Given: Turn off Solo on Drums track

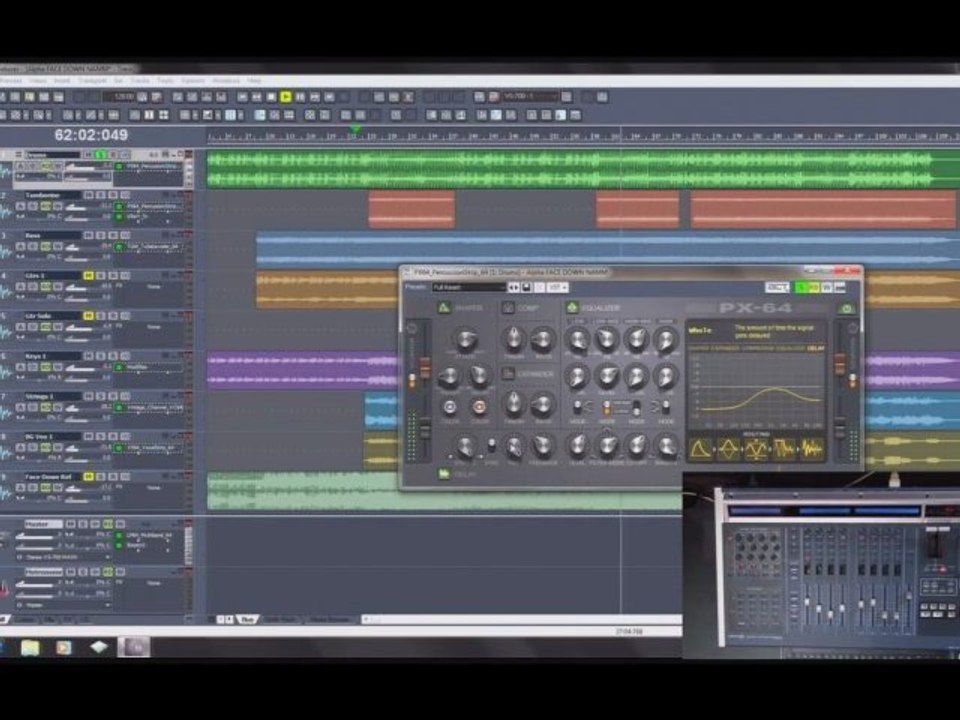Looking at the screenshot, I should point(100,155).
